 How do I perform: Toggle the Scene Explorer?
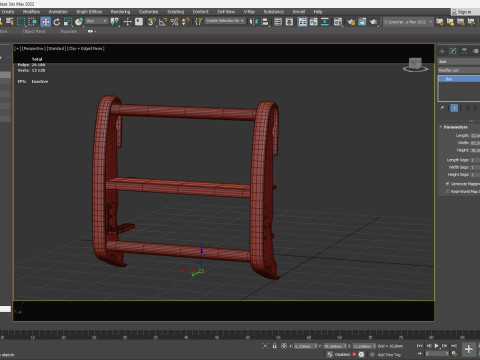point(278,22)
